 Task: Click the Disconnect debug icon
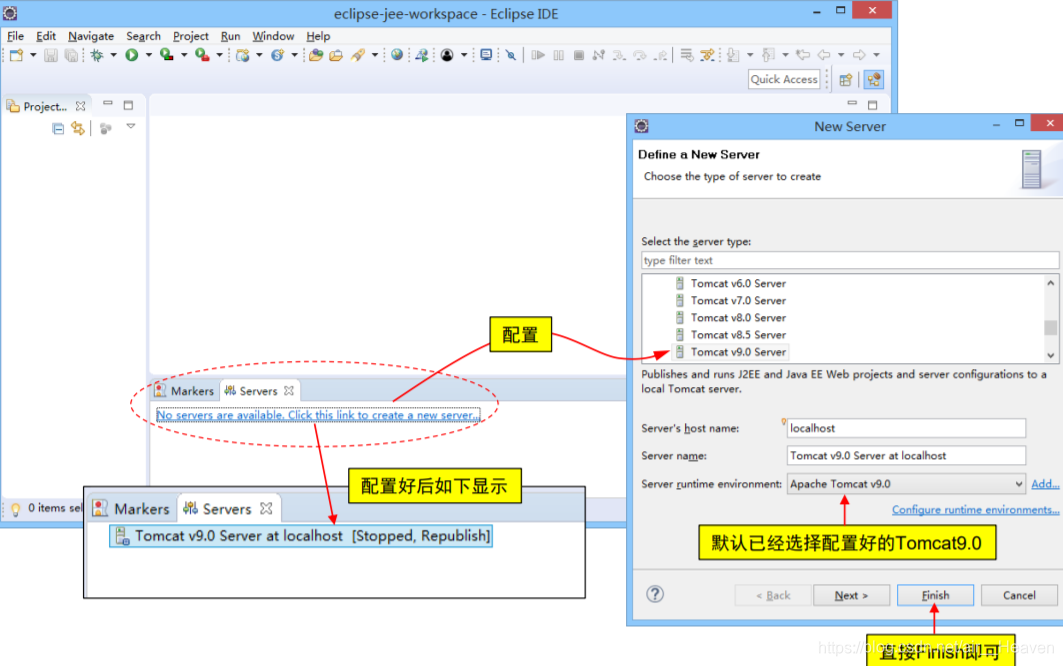coord(599,55)
